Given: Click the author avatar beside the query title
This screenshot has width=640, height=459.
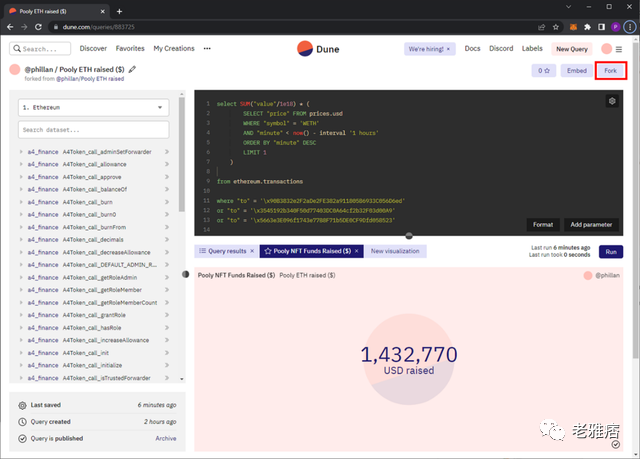Looking at the screenshot, I should (15, 69).
